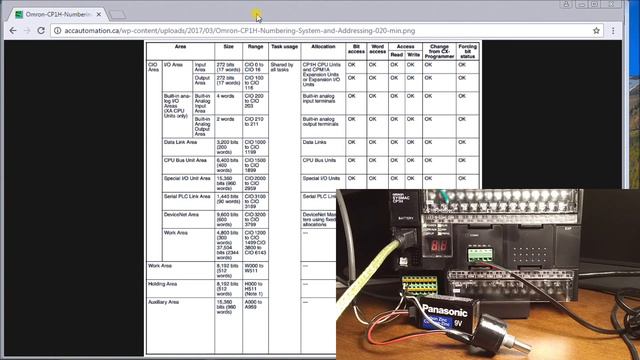
Task: Click 'Built-in Analog Output Area' cell
Action: tap(202, 127)
